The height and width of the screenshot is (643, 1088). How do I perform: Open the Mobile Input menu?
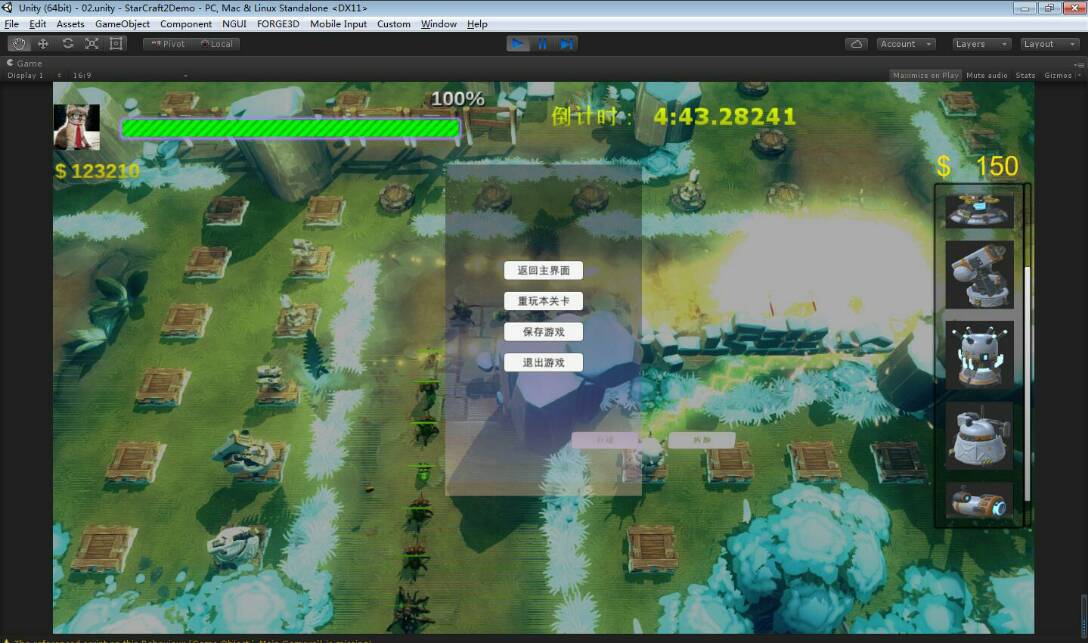click(x=338, y=24)
